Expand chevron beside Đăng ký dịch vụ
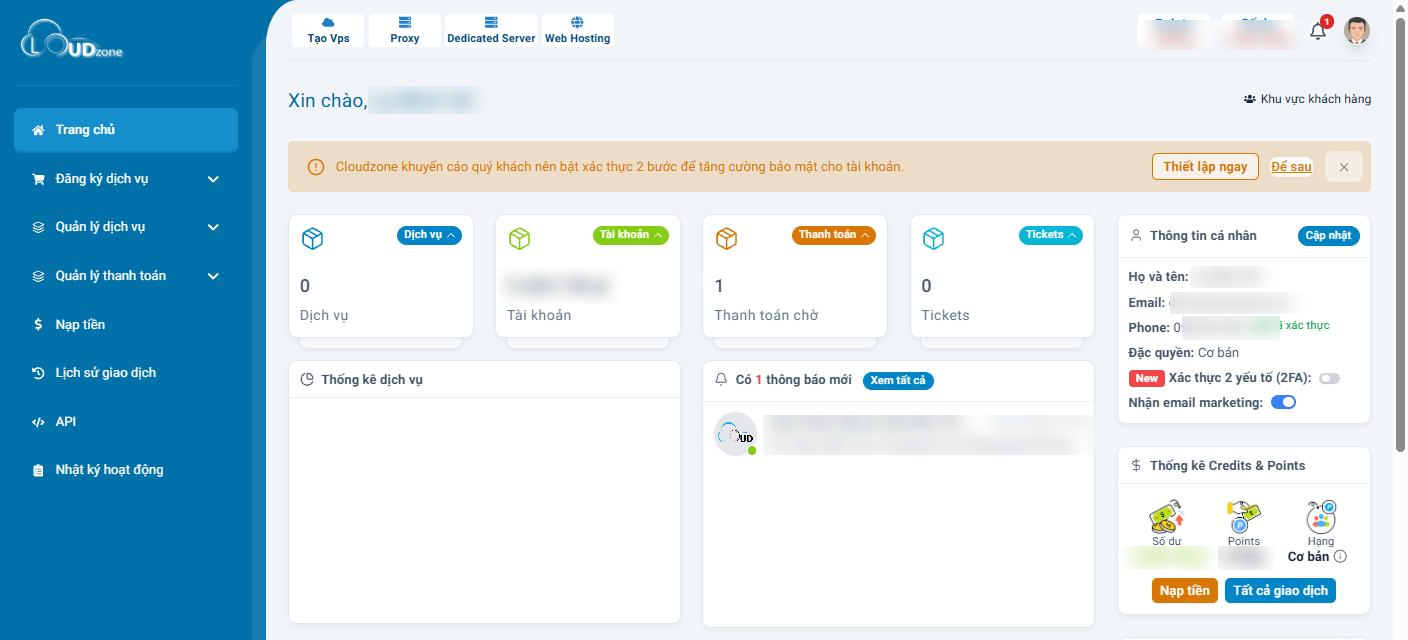Image resolution: width=1408 pixels, height=640 pixels. tap(213, 179)
